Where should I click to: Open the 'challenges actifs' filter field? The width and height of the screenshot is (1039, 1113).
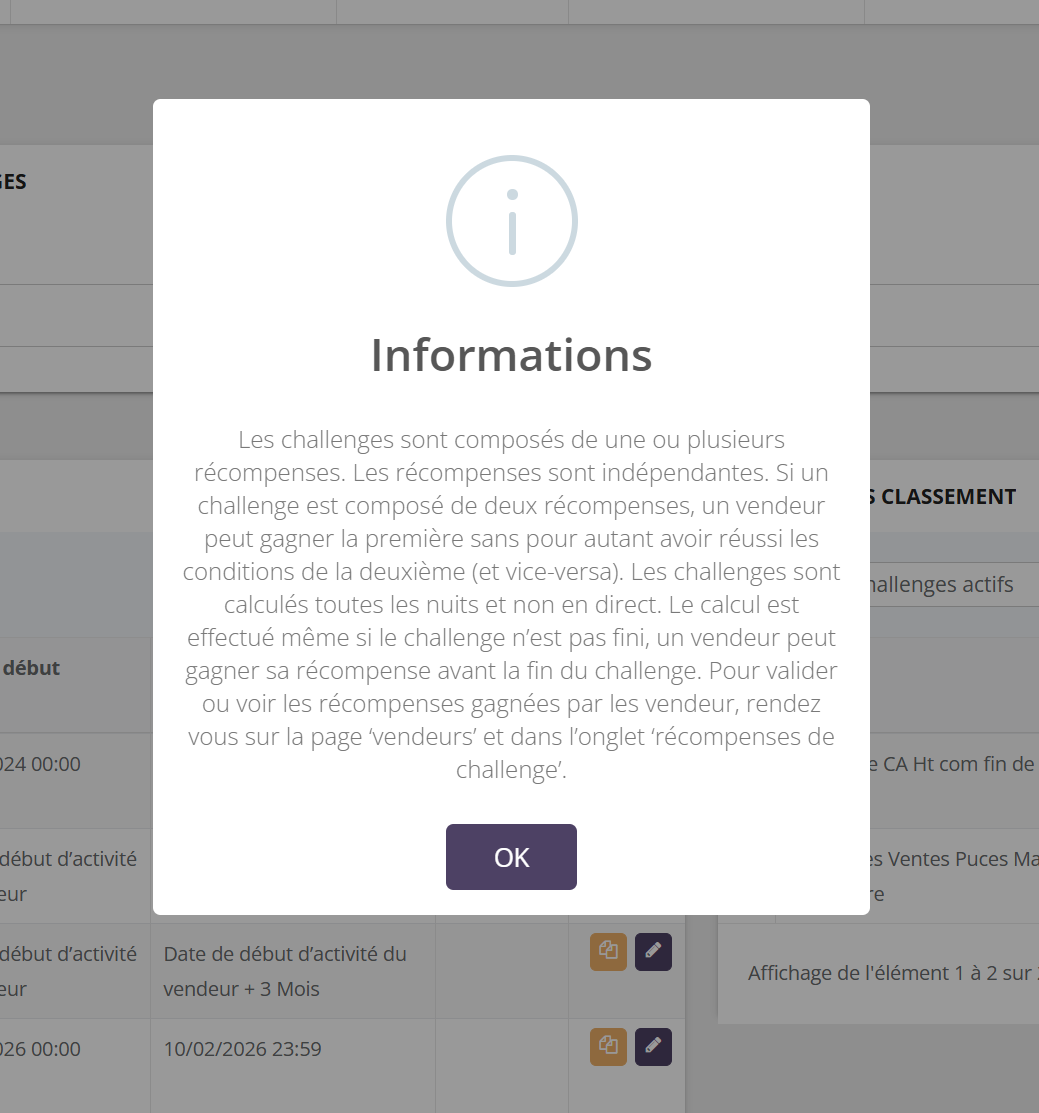(x=955, y=584)
